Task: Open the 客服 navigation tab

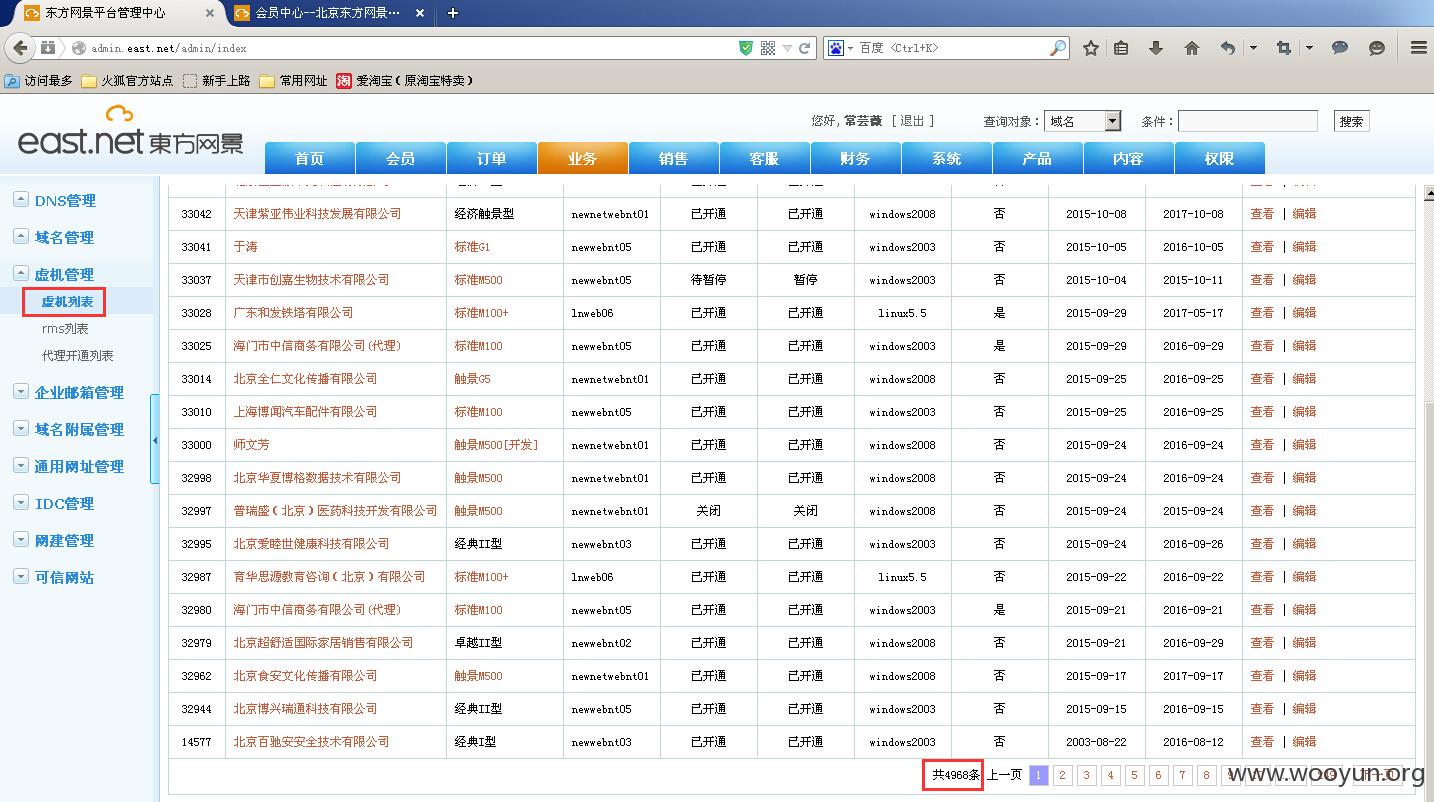Action: [x=765, y=158]
